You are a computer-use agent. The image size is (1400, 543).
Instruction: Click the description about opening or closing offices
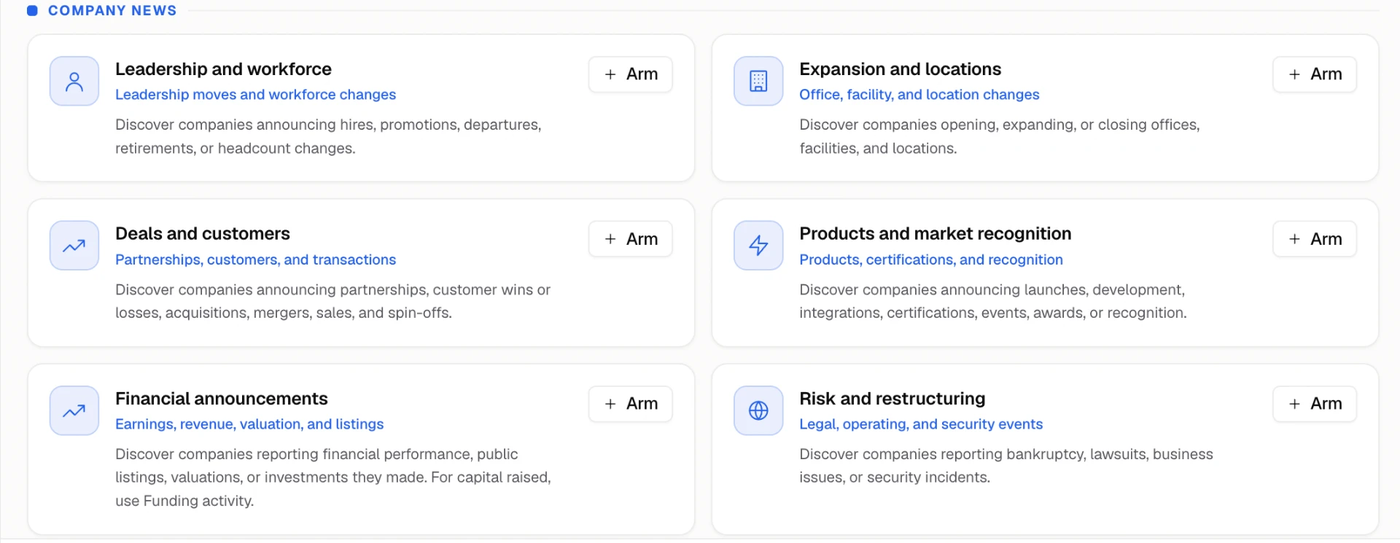click(x=999, y=137)
